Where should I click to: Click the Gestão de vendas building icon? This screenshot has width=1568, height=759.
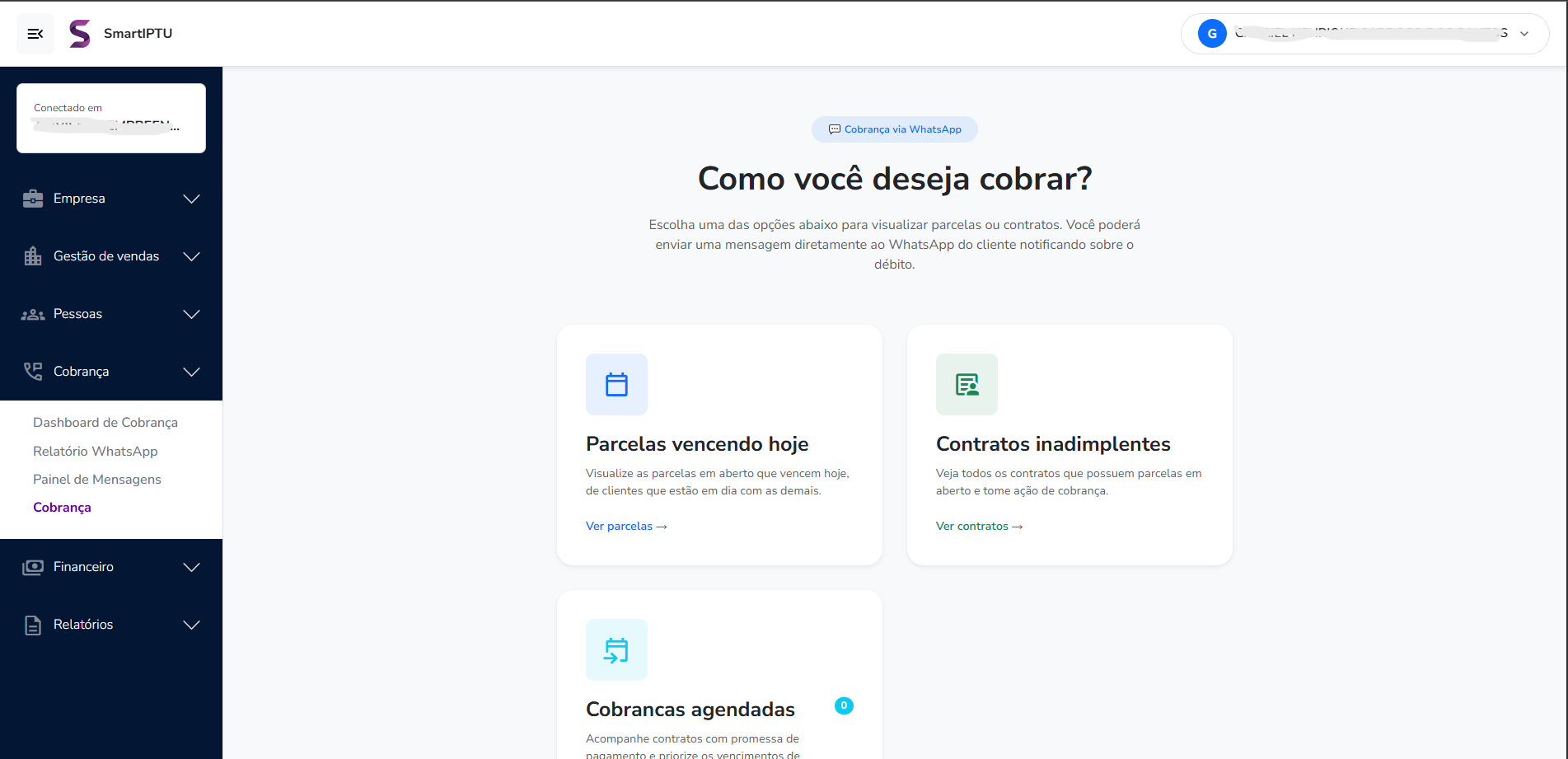[33, 256]
